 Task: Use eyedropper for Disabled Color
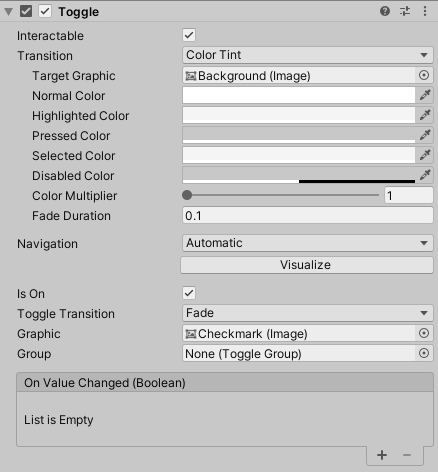click(x=425, y=175)
